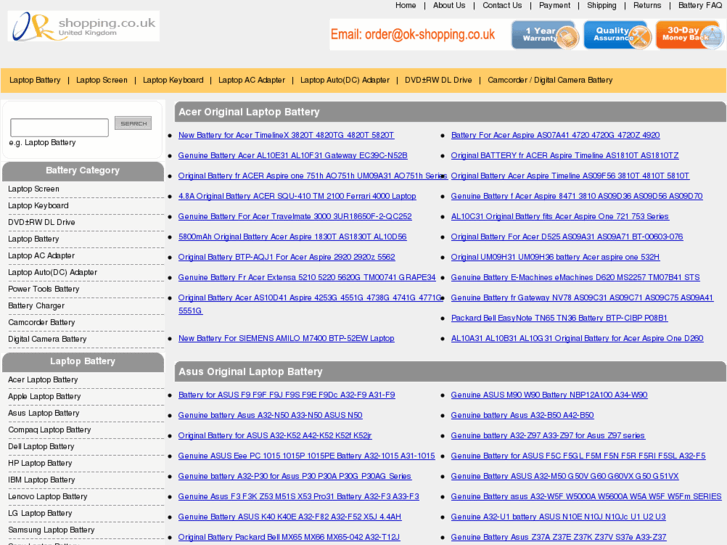727x545 pixels.
Task: Open the Battery FAQ page
Action: [700, 6]
